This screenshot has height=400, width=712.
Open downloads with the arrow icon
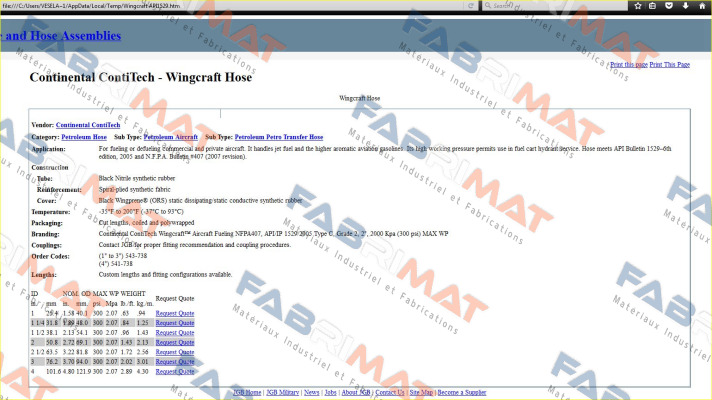click(x=686, y=6)
